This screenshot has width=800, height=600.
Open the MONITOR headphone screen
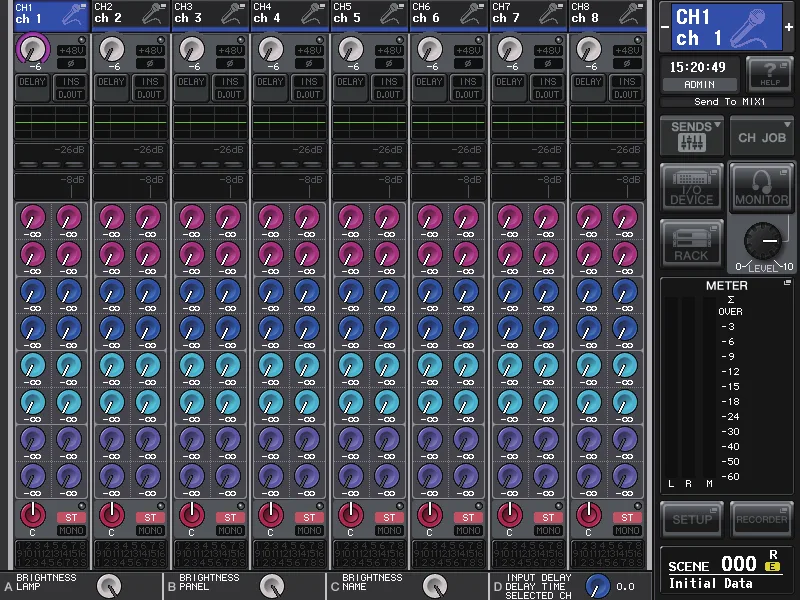761,188
